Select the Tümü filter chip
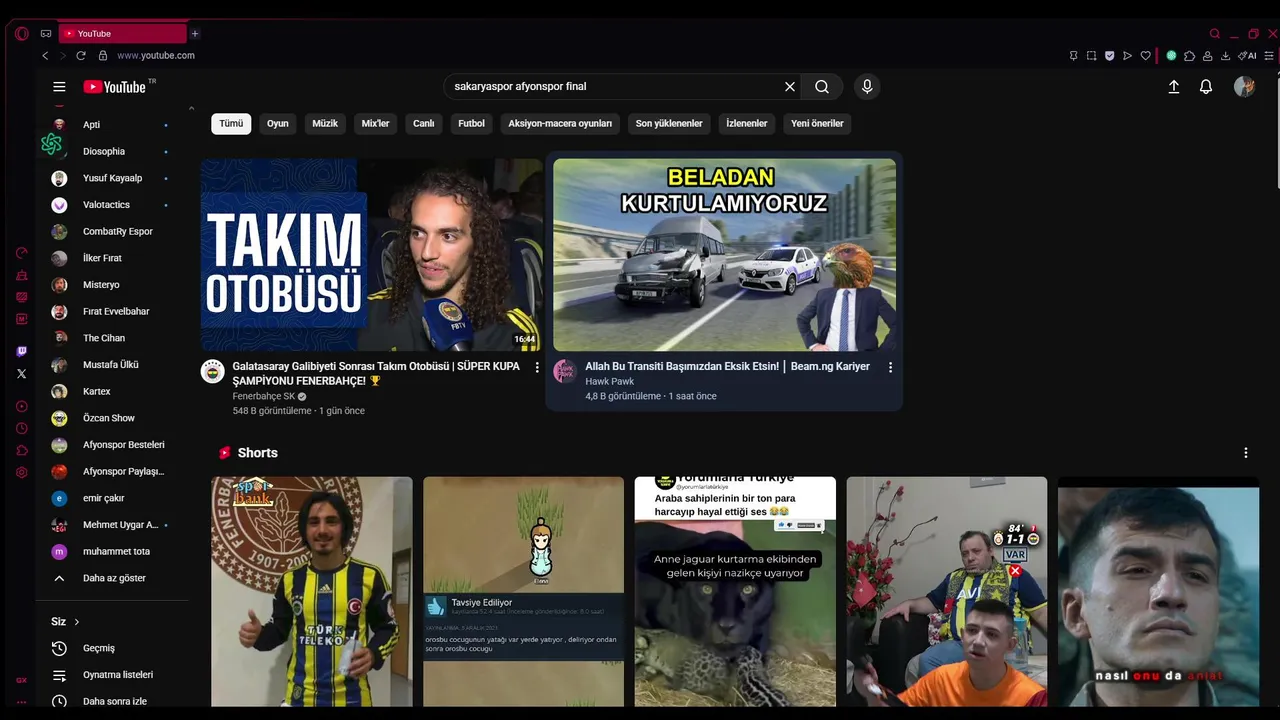The width and height of the screenshot is (1280, 720). pos(231,124)
